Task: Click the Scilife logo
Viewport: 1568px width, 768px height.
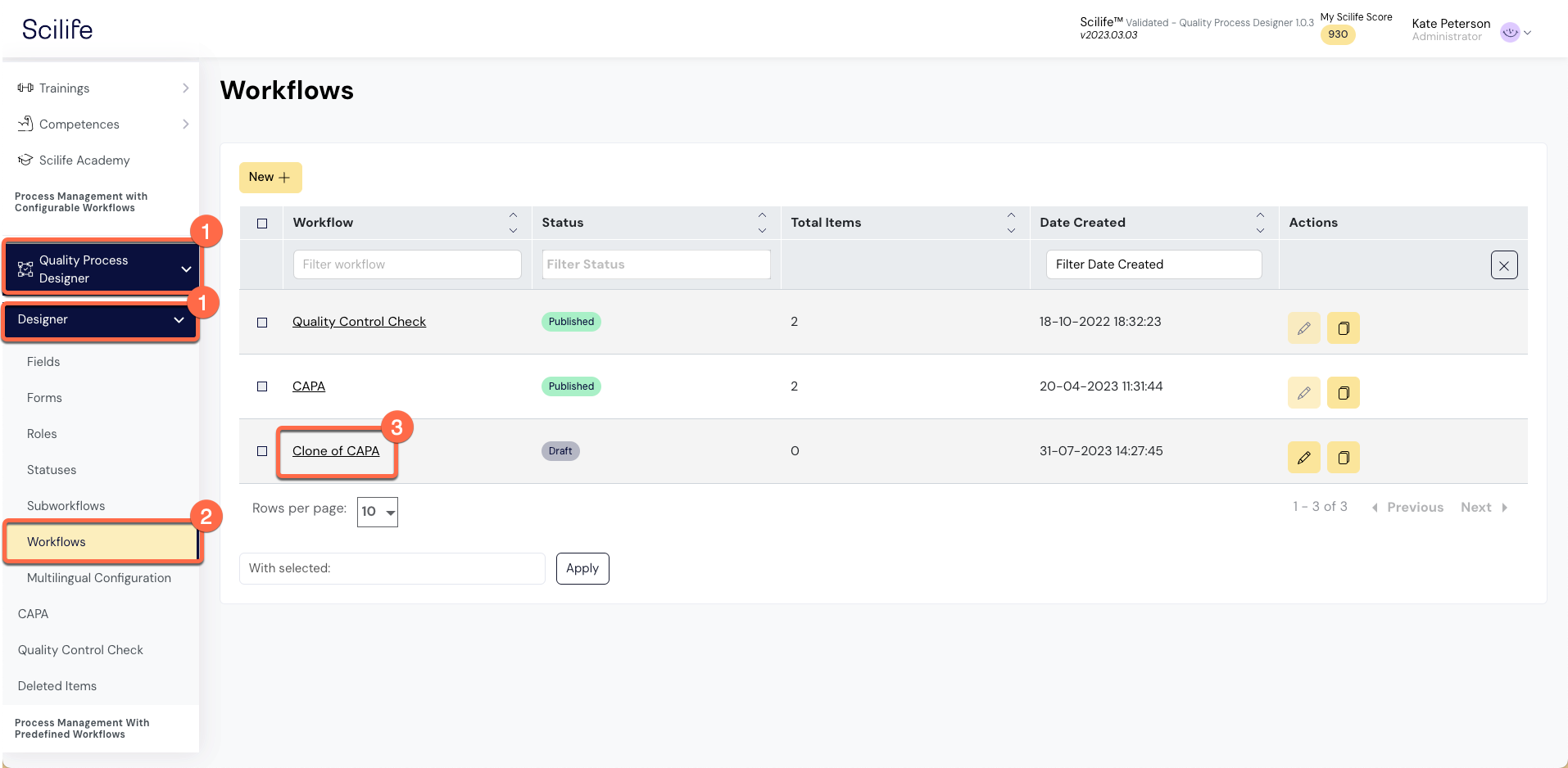Action: (57, 29)
